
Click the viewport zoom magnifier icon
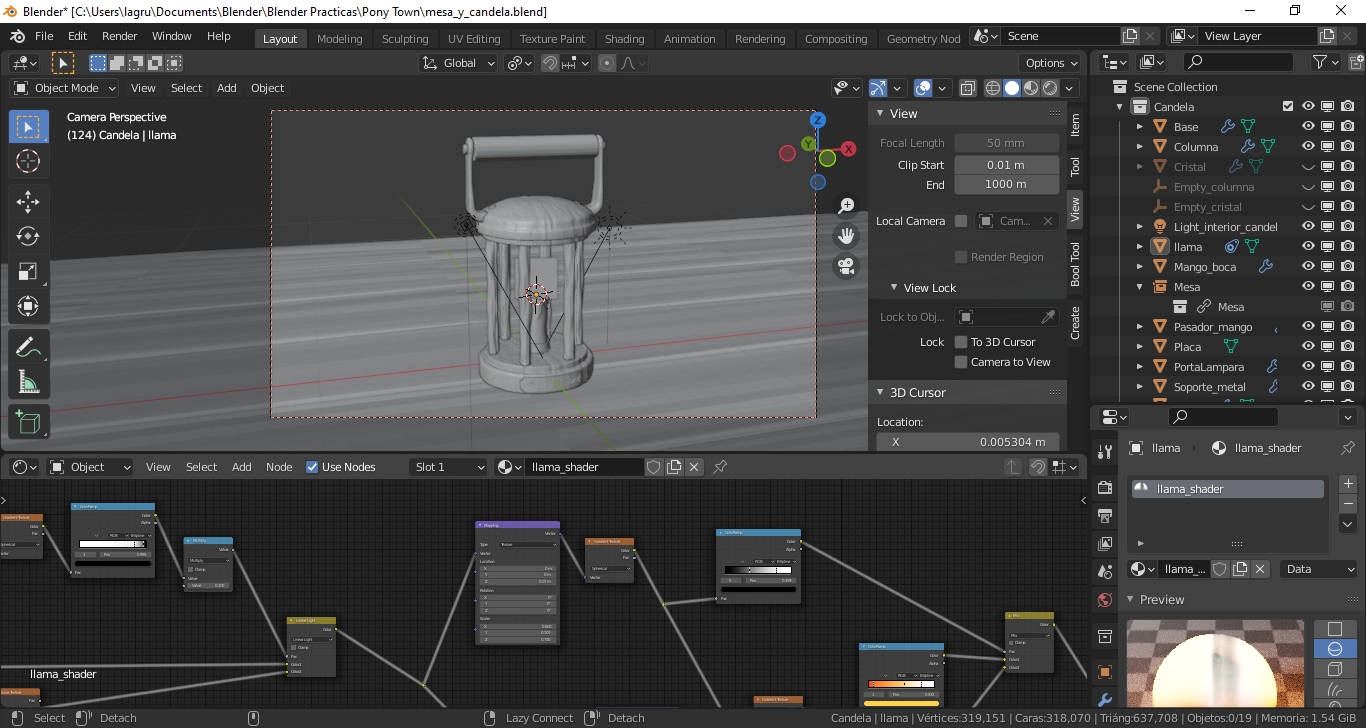(846, 206)
